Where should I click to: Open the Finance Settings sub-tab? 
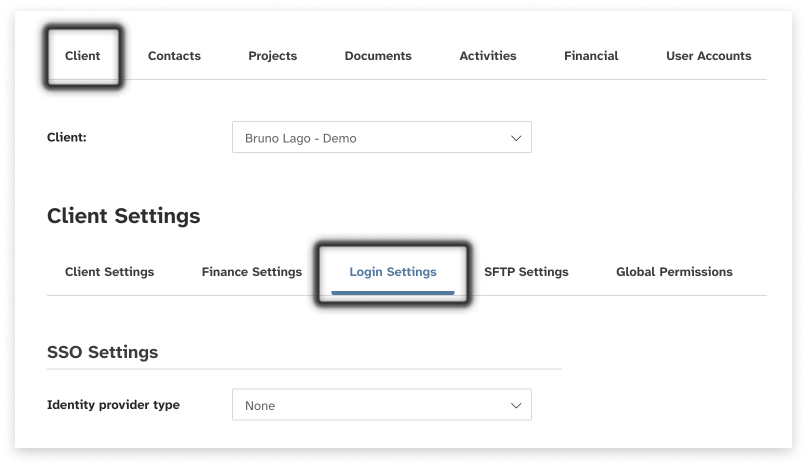pyautogui.click(x=251, y=272)
